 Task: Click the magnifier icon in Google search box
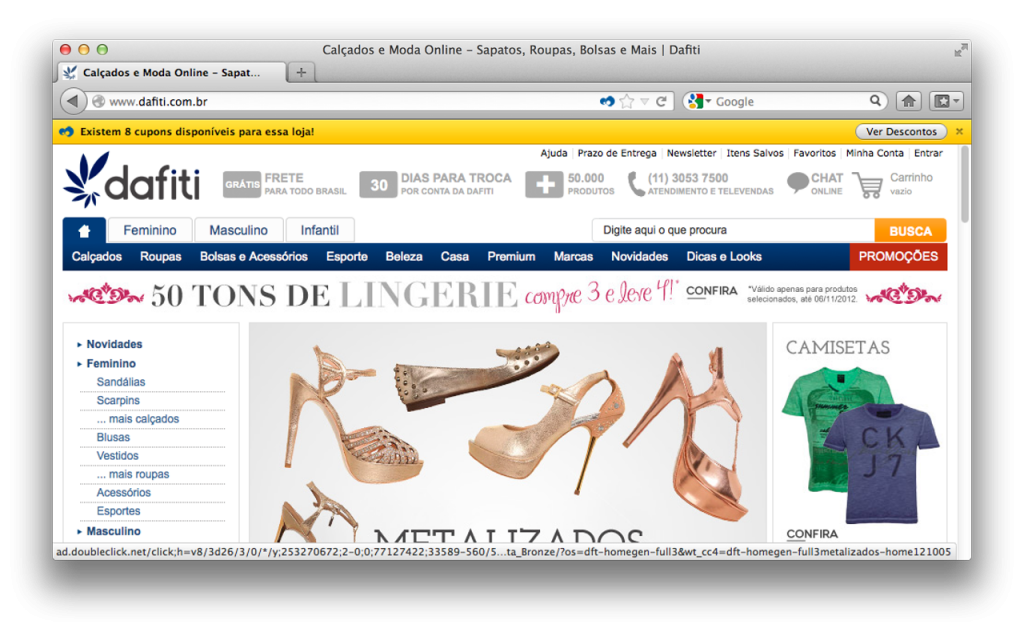(x=875, y=101)
